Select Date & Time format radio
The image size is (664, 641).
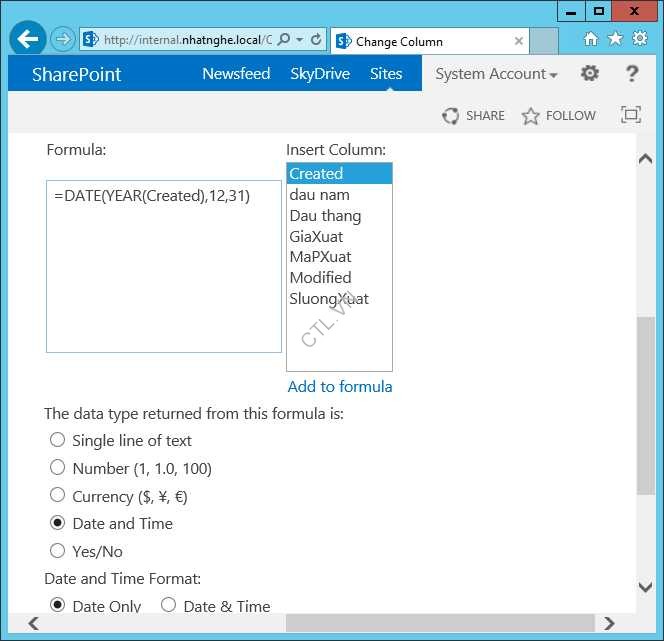(x=168, y=605)
